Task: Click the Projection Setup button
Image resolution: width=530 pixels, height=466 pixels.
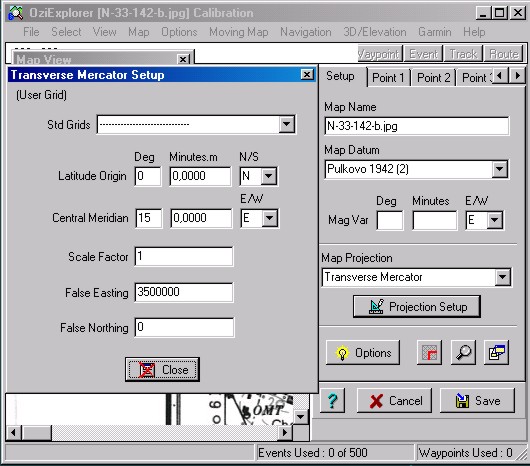Action: coord(417,306)
